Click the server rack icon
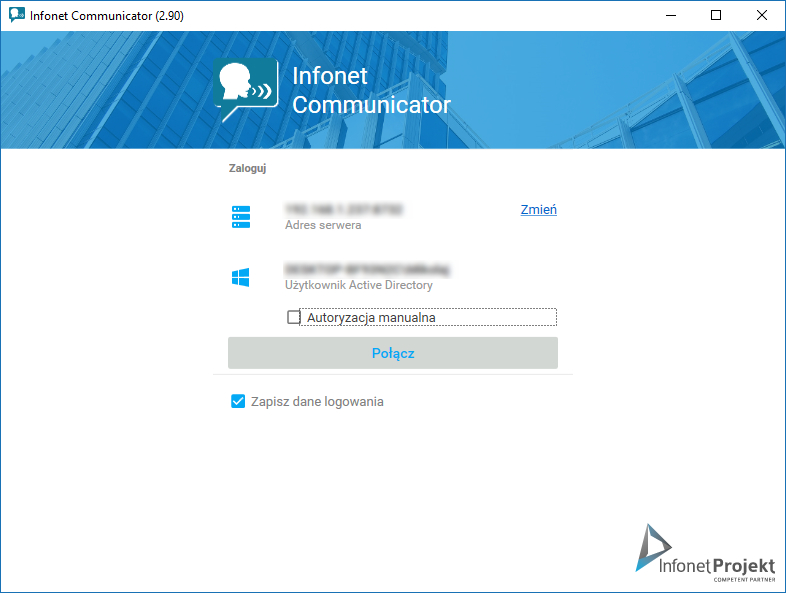This screenshot has width=786, height=593. click(x=241, y=217)
